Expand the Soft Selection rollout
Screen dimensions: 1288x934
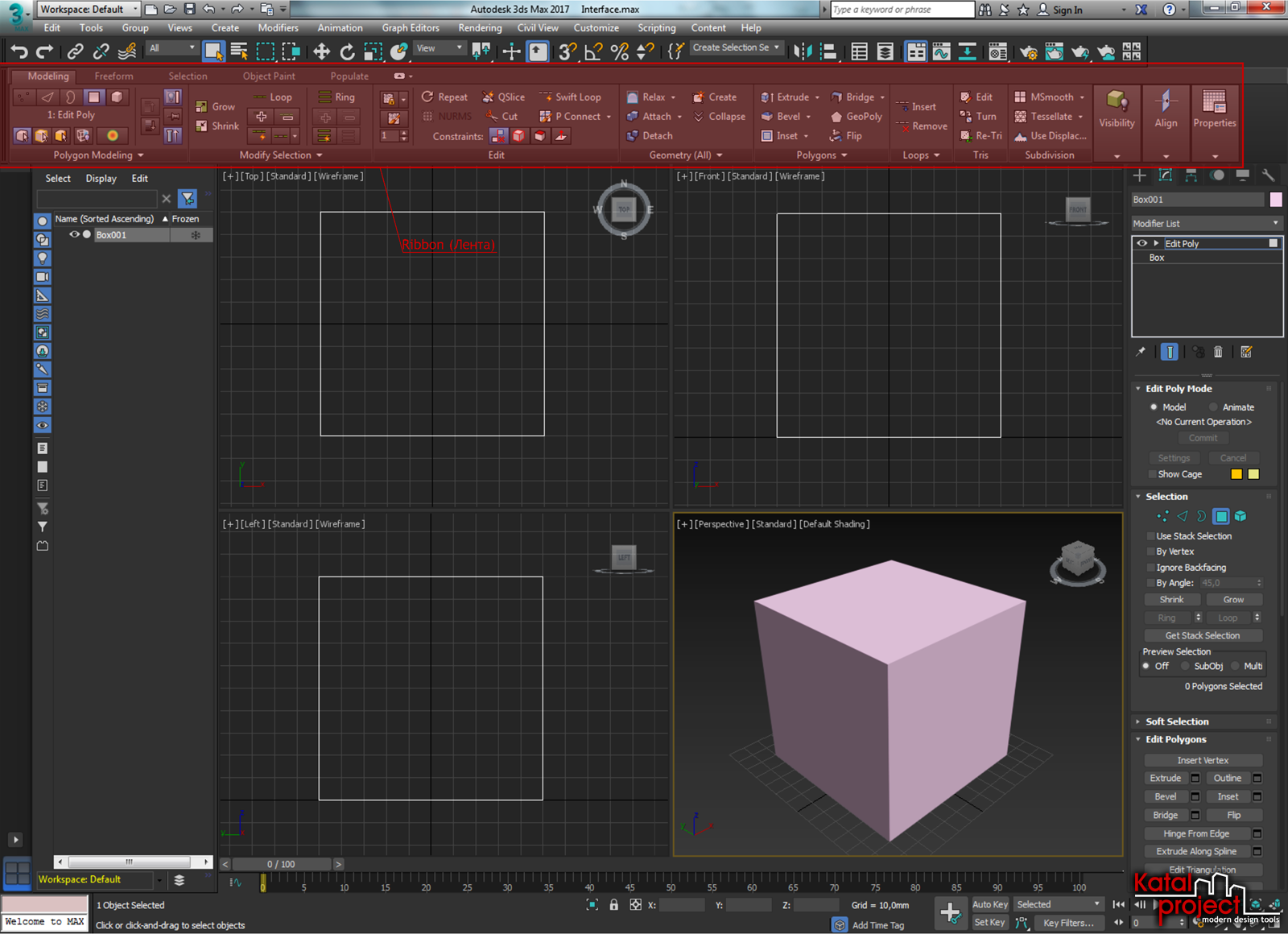(1176, 722)
